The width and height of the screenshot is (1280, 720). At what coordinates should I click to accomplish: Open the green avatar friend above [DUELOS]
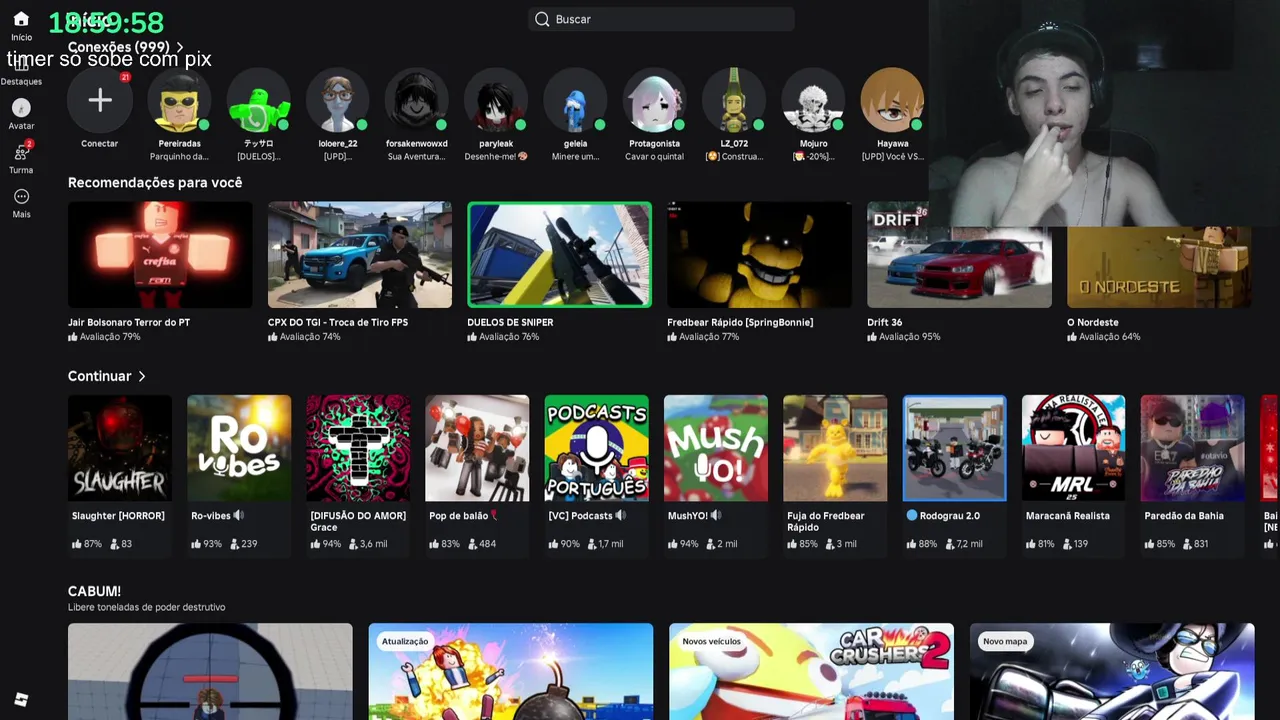258,100
